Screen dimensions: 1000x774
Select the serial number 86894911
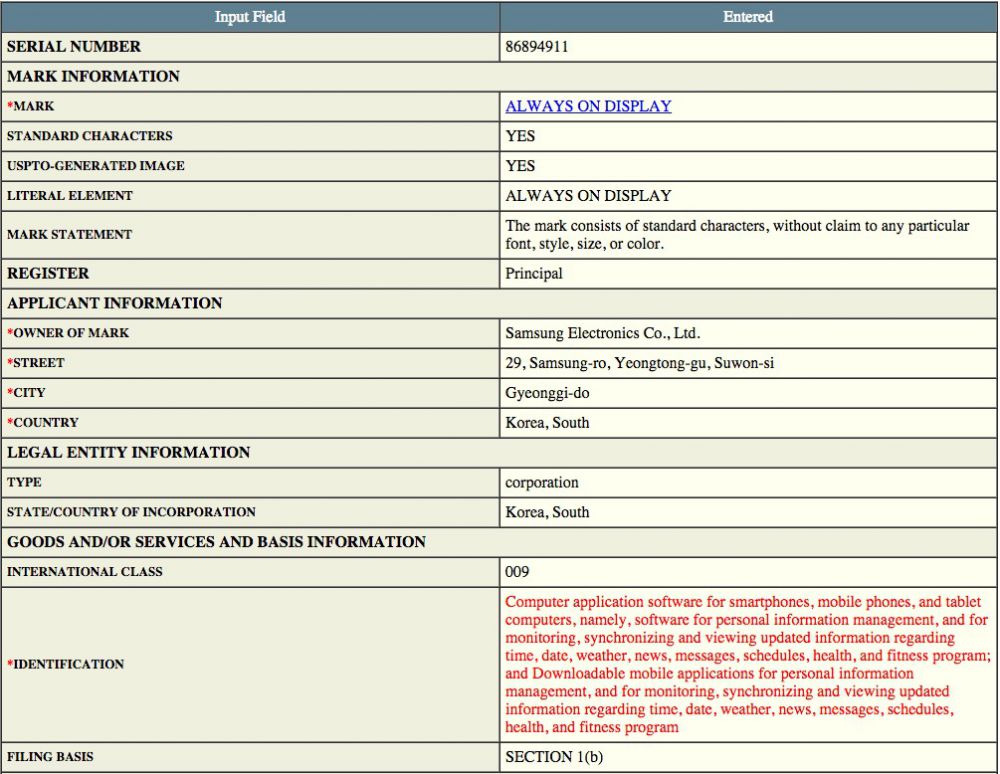pos(536,47)
